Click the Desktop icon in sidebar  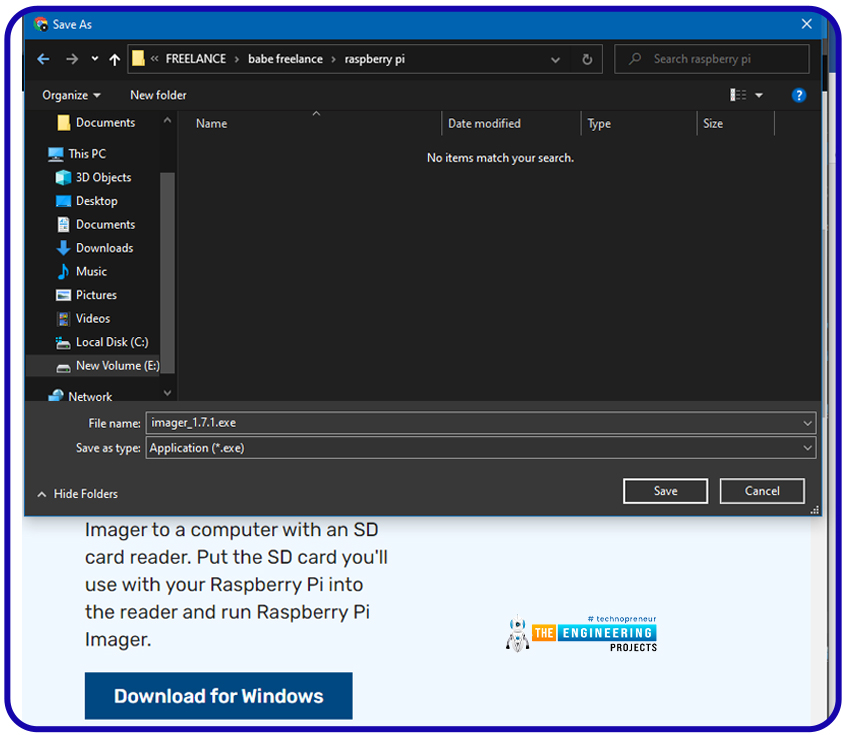64,202
